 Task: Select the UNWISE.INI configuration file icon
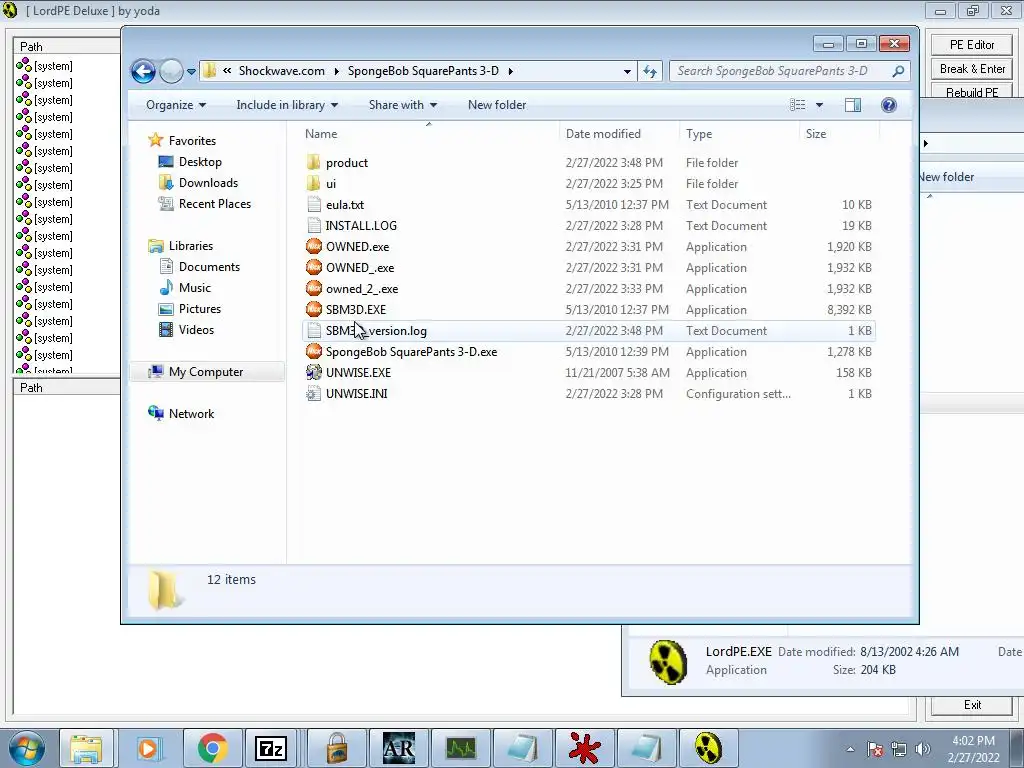pyautogui.click(x=314, y=393)
